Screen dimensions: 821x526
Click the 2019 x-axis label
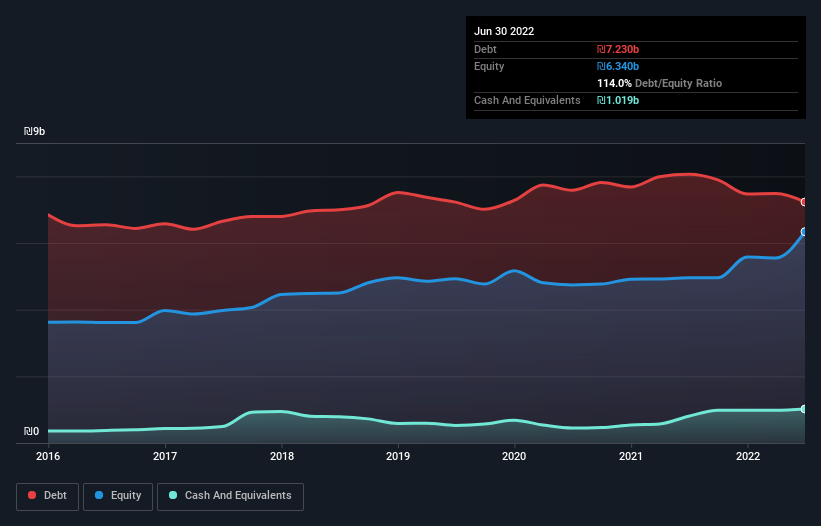[398, 456]
